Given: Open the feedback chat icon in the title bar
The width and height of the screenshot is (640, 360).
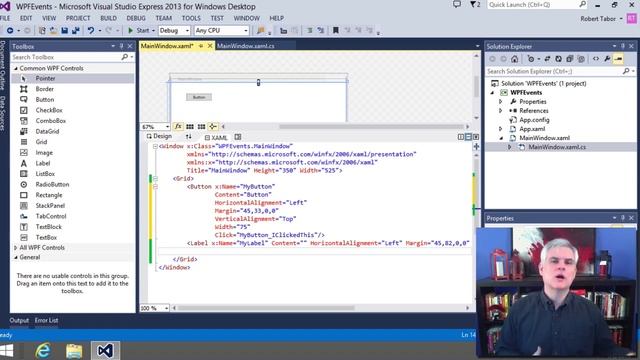Looking at the screenshot, I should [457, 4].
